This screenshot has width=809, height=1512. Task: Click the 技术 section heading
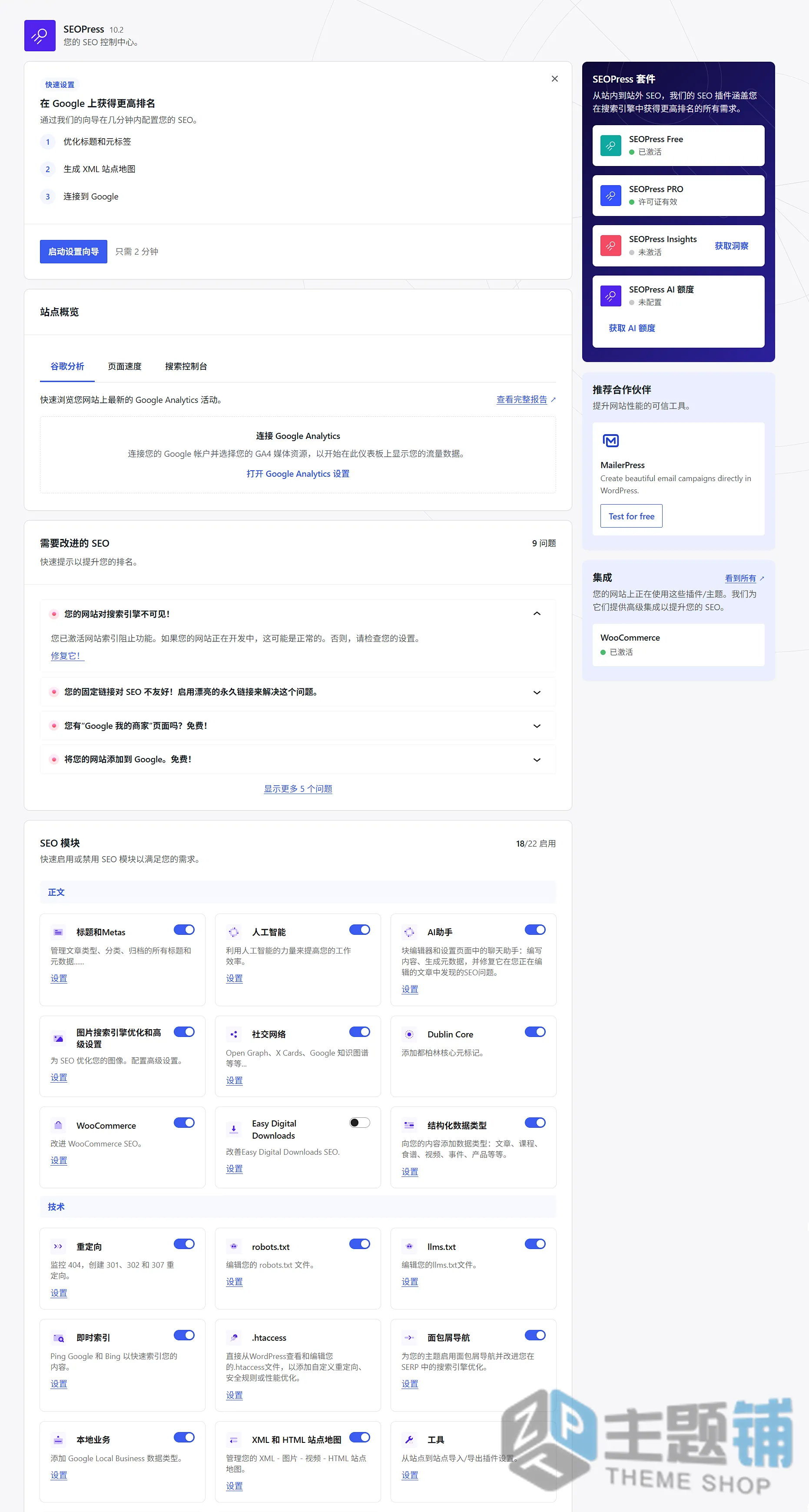click(56, 1207)
